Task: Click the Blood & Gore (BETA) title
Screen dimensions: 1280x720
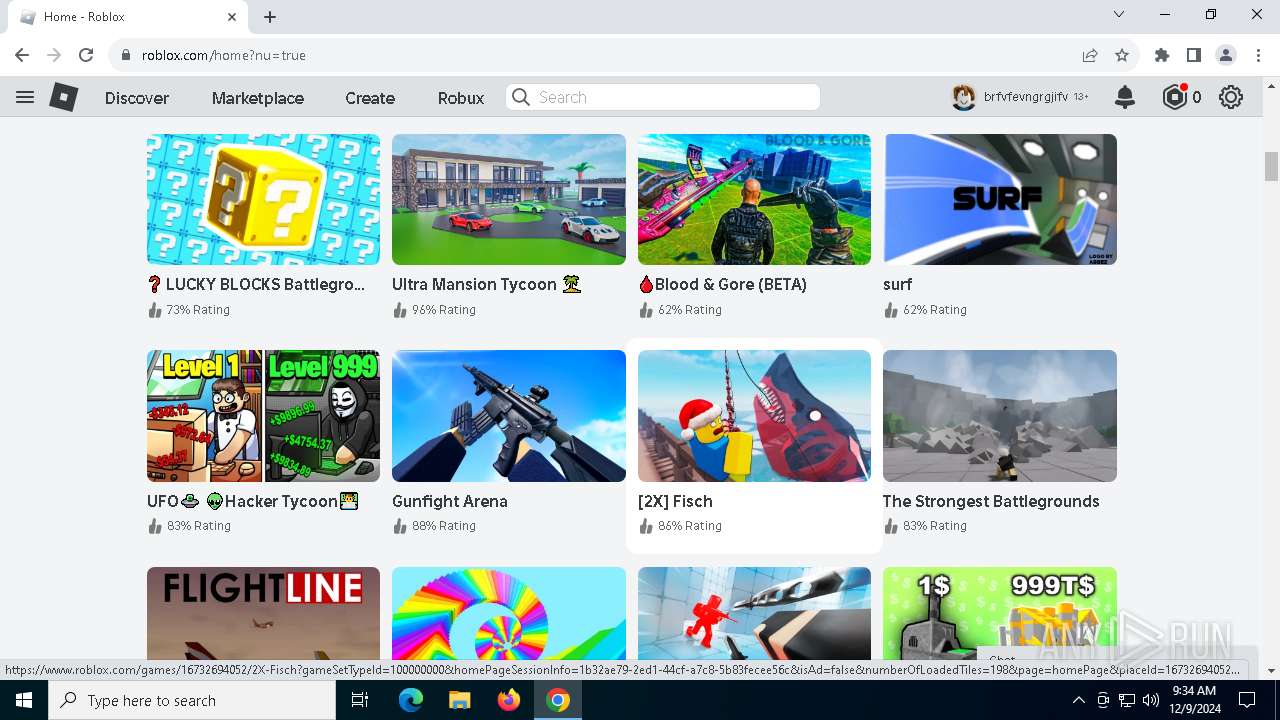Action: tap(722, 284)
